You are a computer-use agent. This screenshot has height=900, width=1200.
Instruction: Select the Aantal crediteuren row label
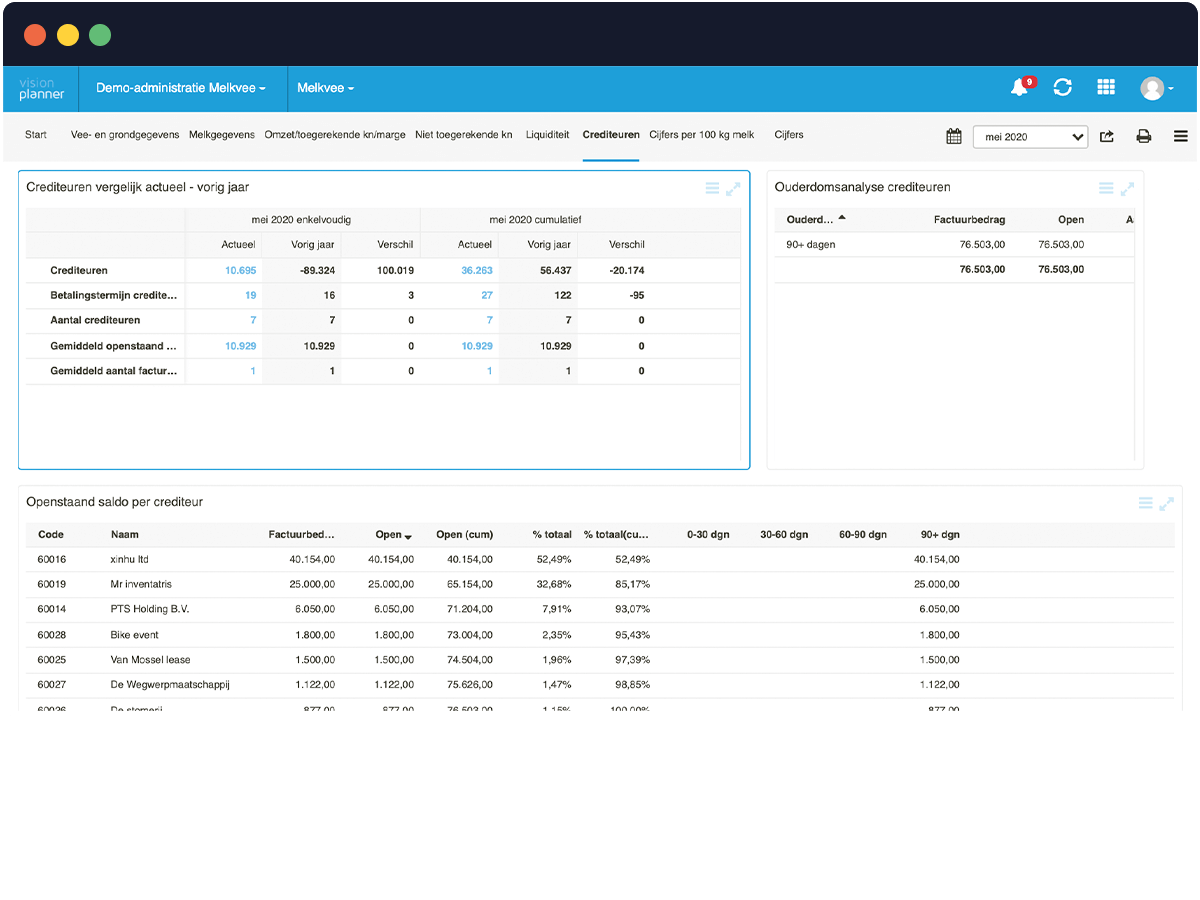pos(95,320)
